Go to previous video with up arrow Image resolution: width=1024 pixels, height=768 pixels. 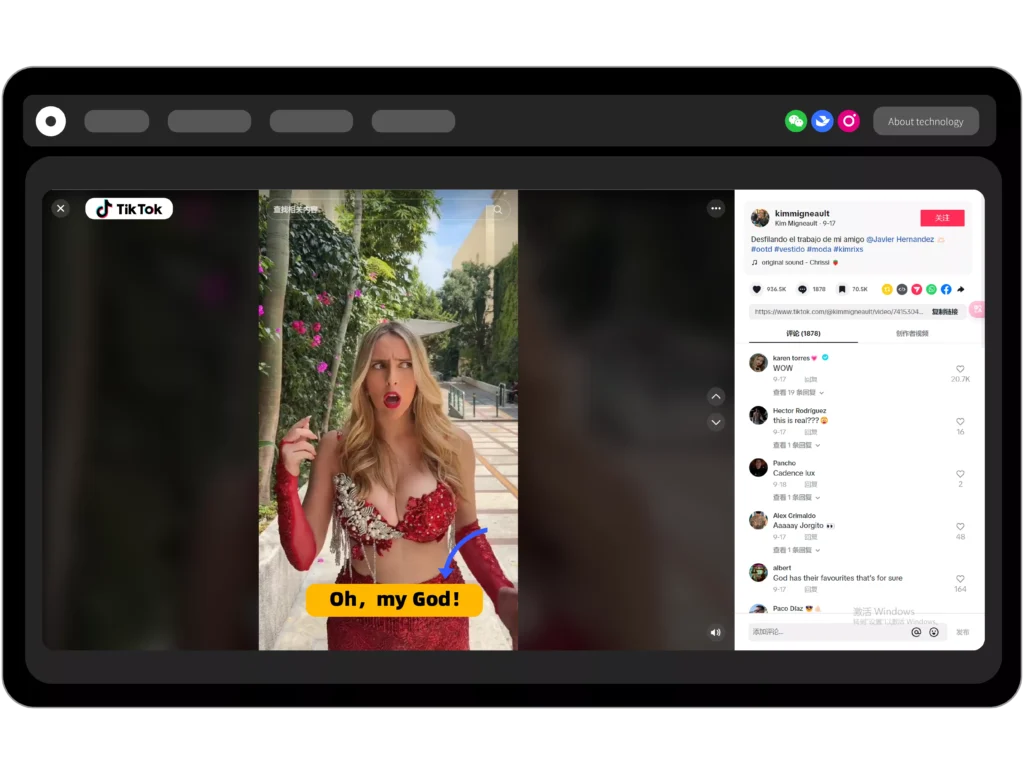pyautogui.click(x=716, y=396)
